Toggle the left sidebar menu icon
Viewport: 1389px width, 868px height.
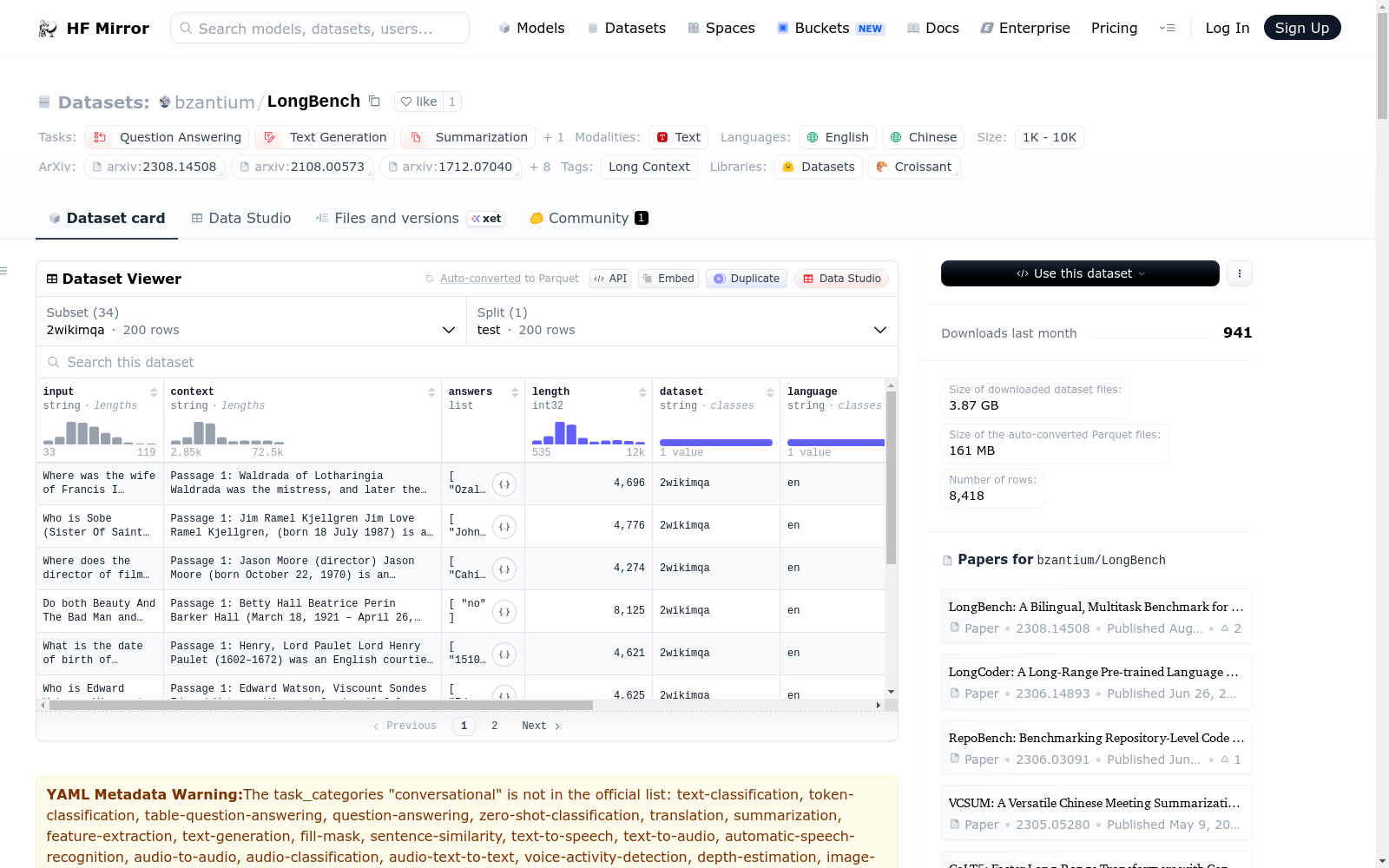(x=3, y=271)
